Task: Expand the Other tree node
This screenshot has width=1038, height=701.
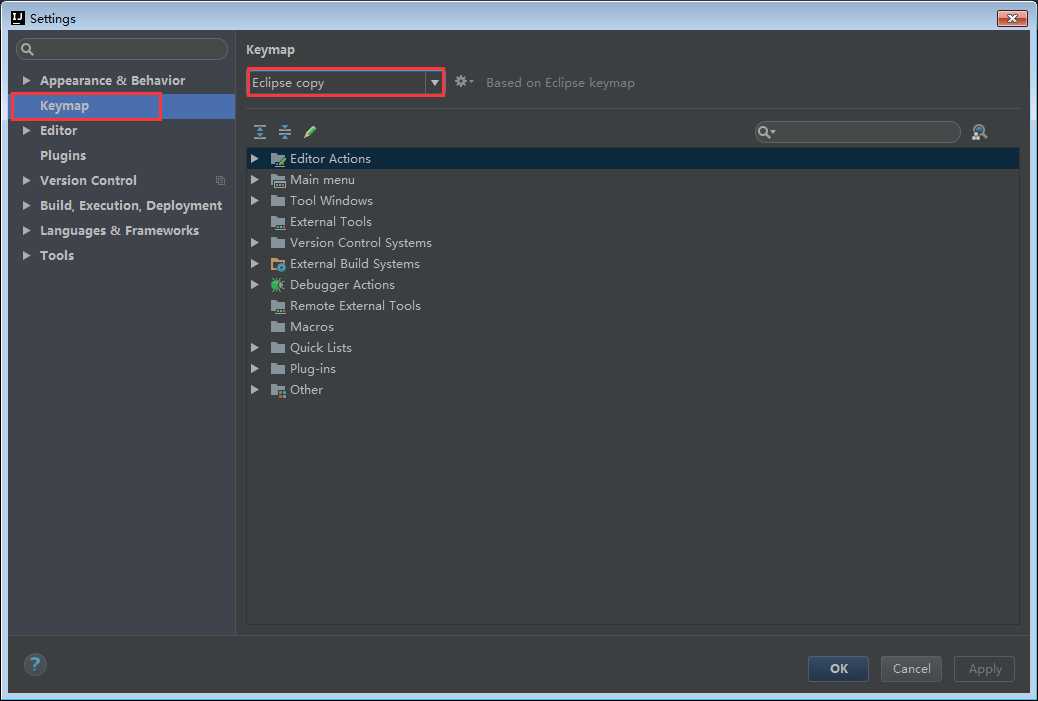Action: click(255, 390)
